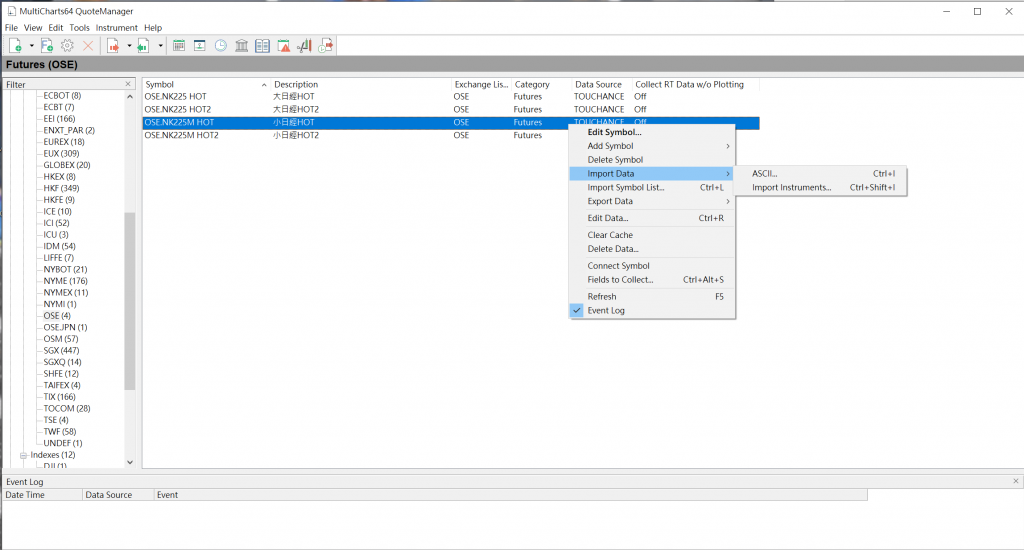The image size is (1024, 550).
Task: Expand Export Data submenu in context menu
Action: [652, 201]
